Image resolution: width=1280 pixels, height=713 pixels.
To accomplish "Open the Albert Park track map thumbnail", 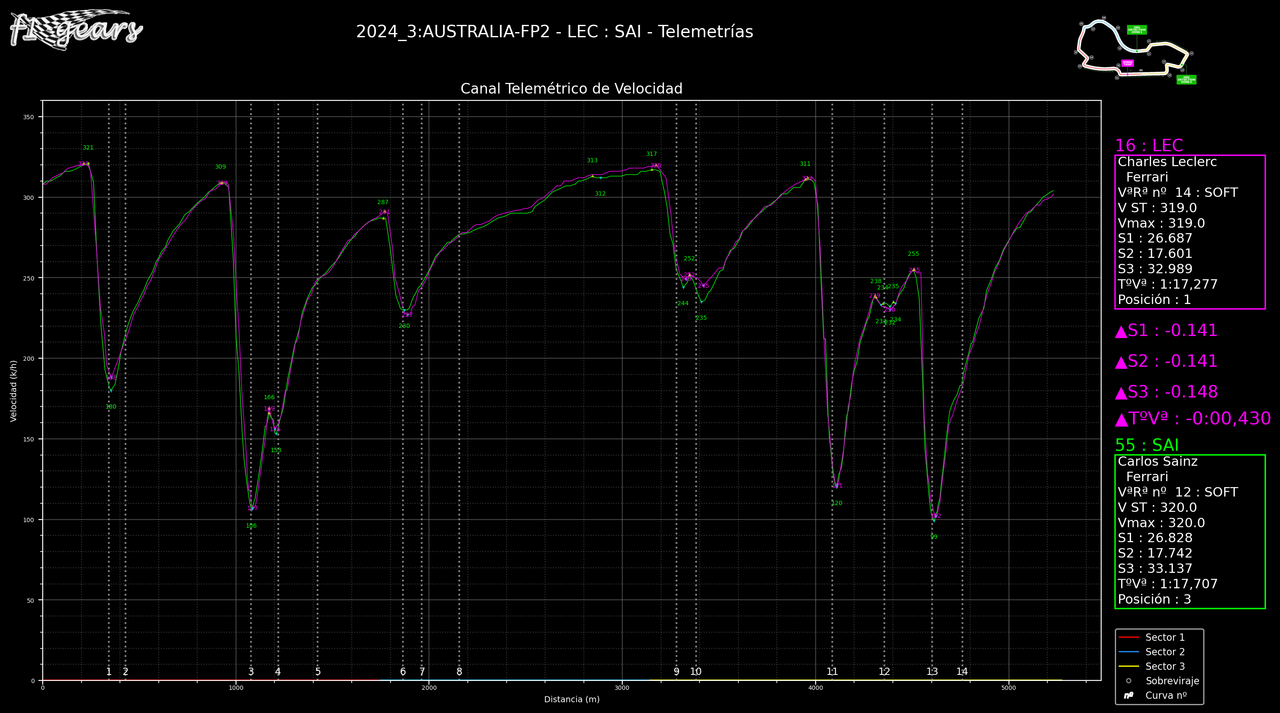I will (1136, 50).
